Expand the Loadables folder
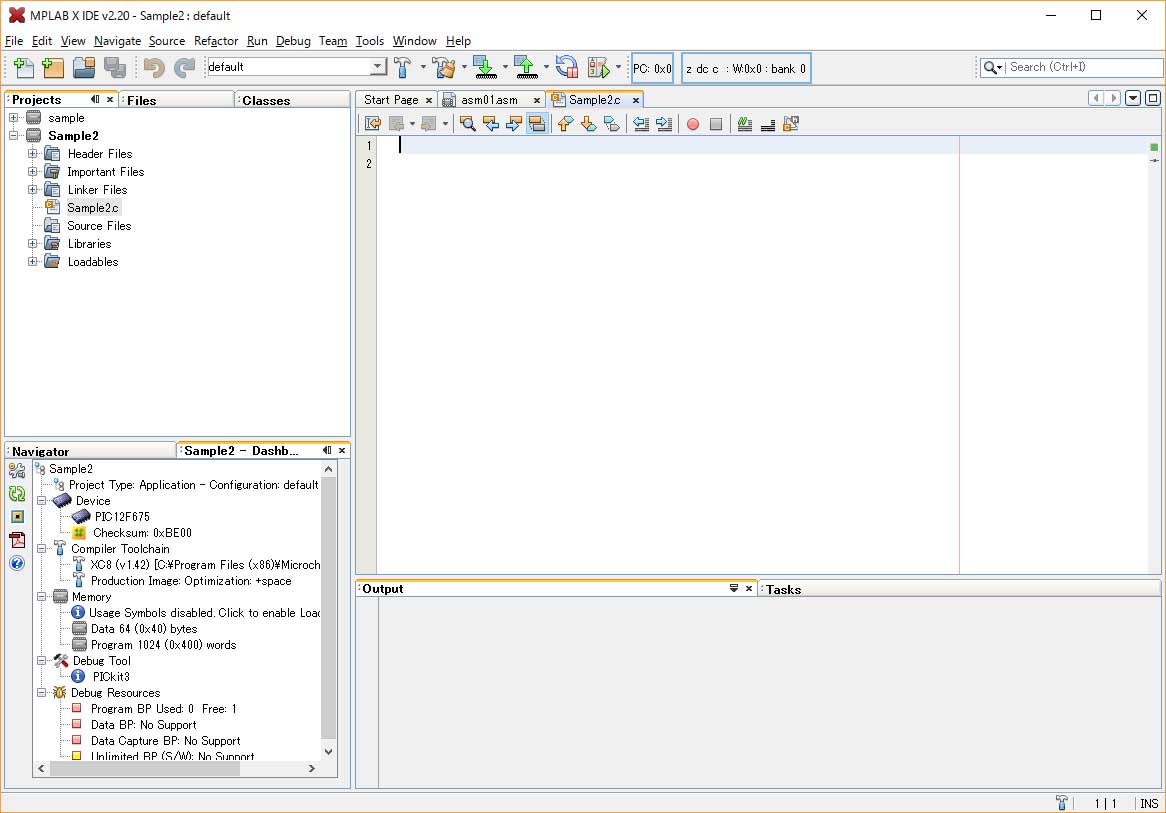The width and height of the screenshot is (1166, 813). (x=33, y=261)
